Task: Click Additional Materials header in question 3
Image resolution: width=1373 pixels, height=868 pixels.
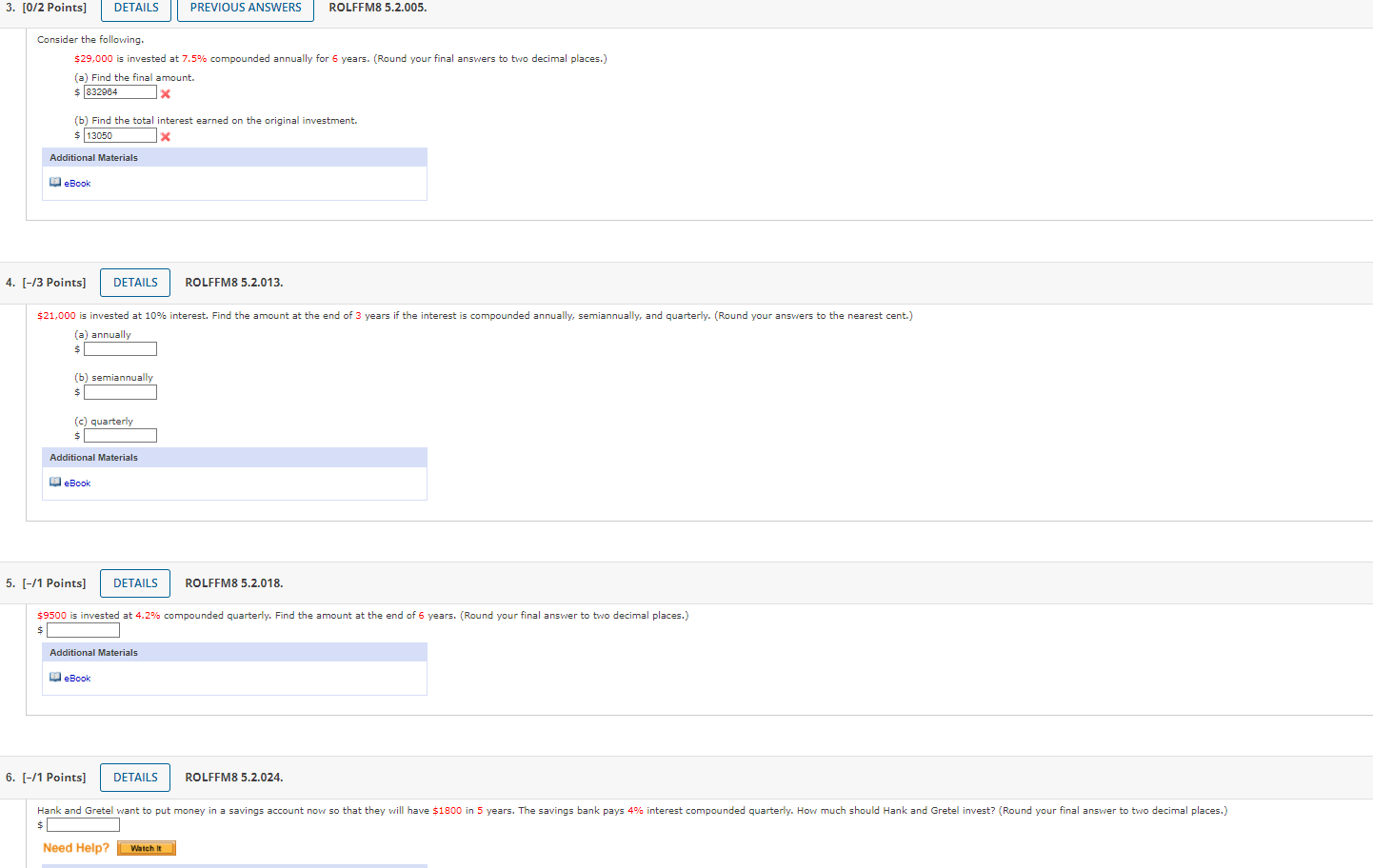Action: click(93, 158)
